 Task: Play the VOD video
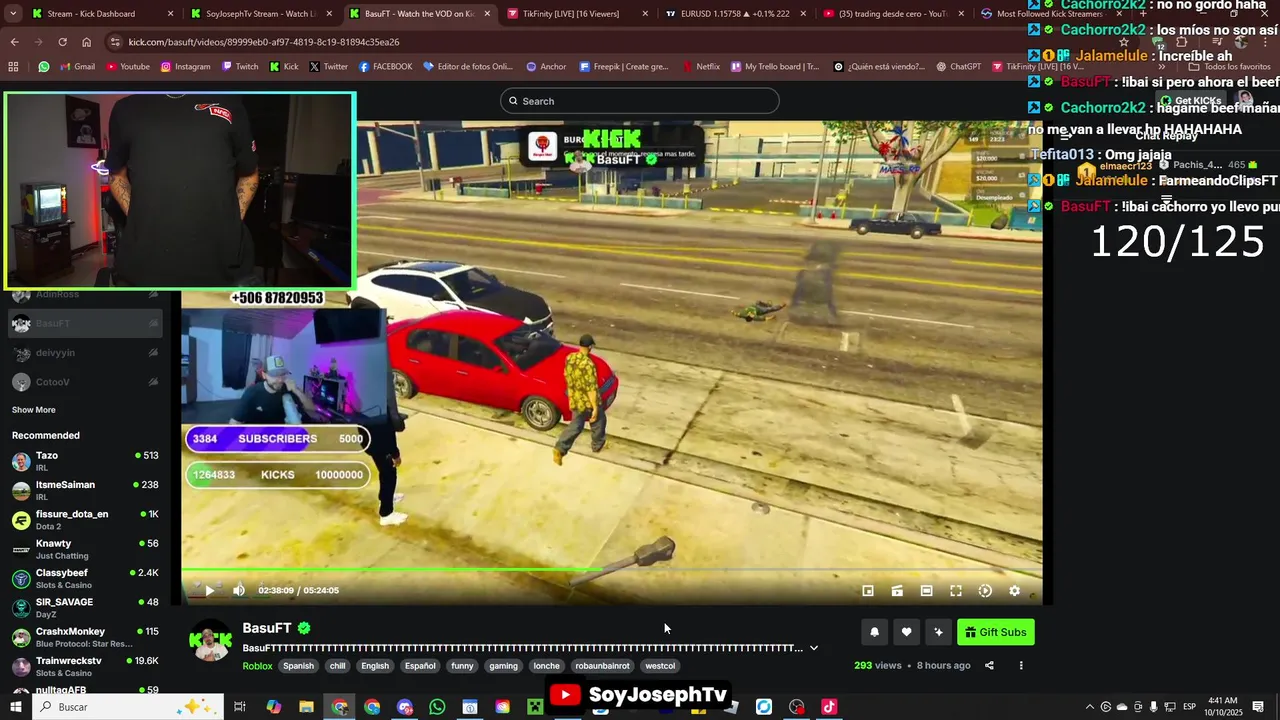point(209,591)
